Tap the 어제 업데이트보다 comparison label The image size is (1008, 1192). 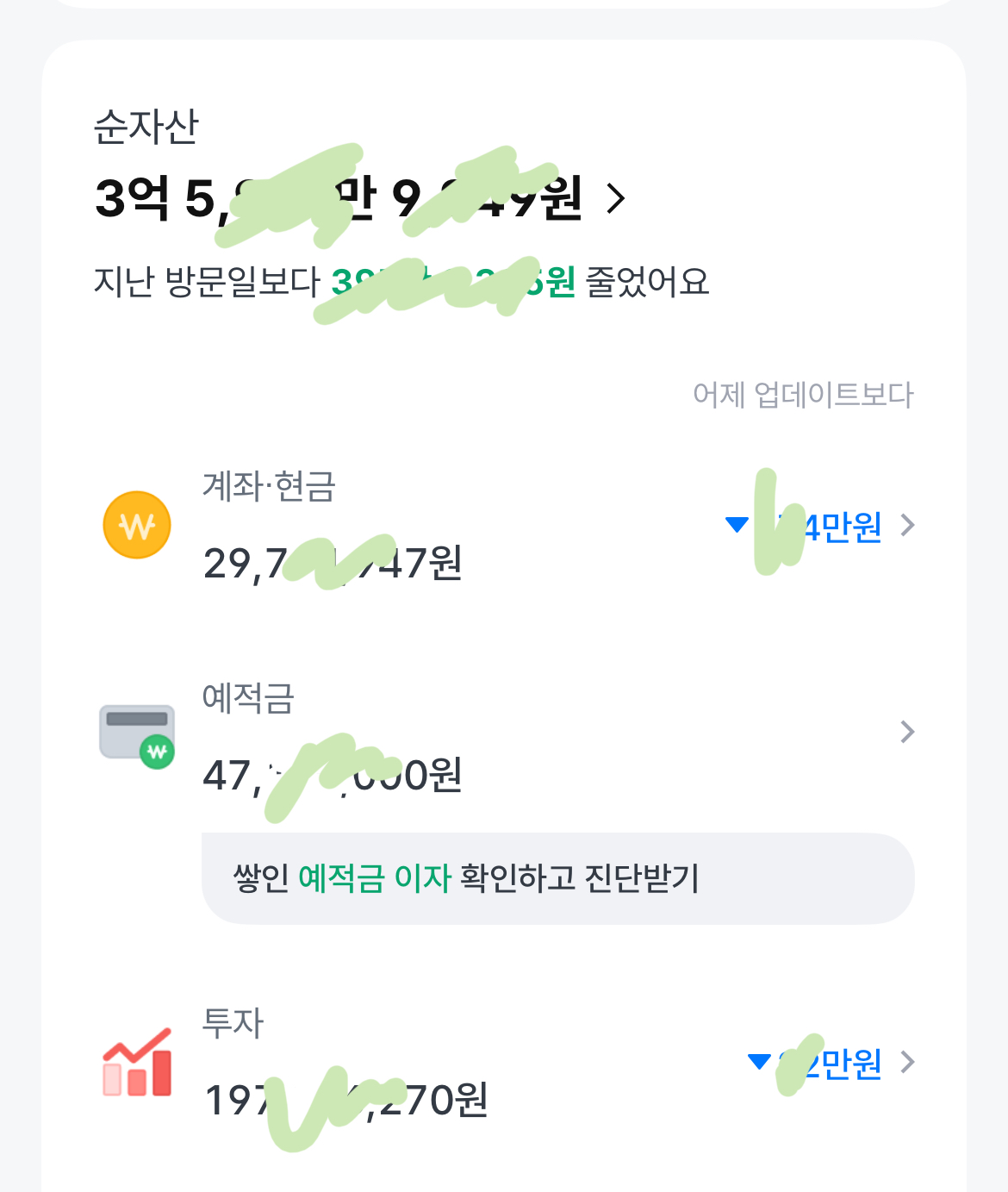[x=802, y=395]
